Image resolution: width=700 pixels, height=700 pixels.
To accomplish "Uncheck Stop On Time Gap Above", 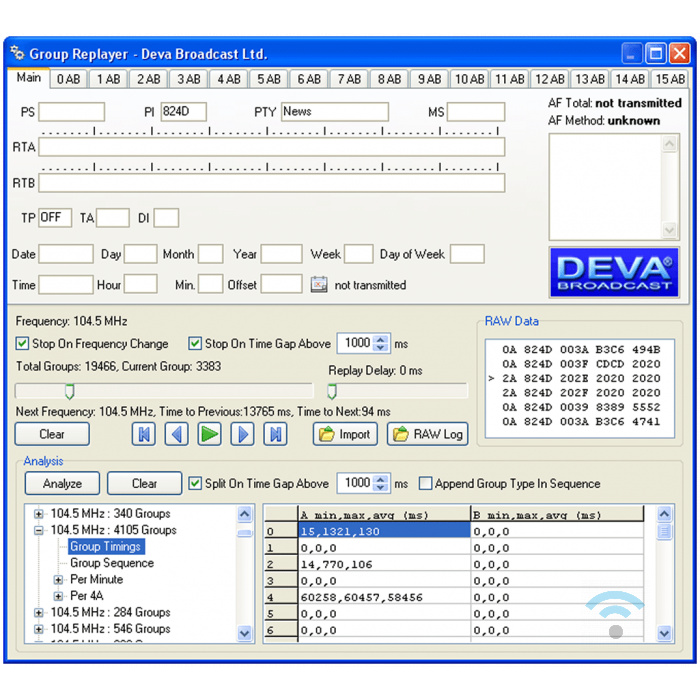I will [x=195, y=343].
